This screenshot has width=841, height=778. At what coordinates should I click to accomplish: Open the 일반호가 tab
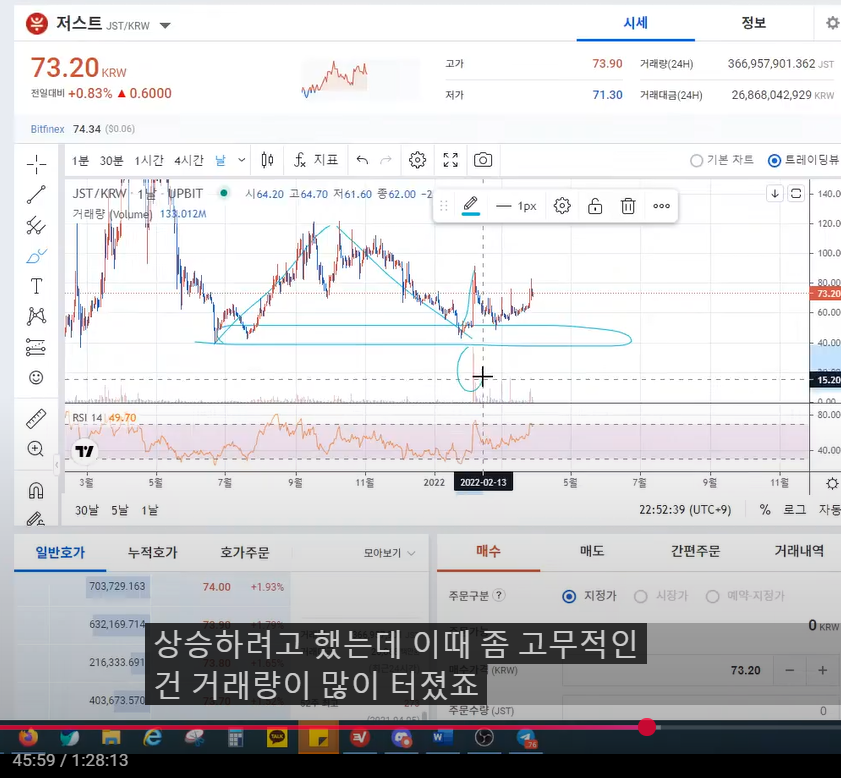click(60, 552)
